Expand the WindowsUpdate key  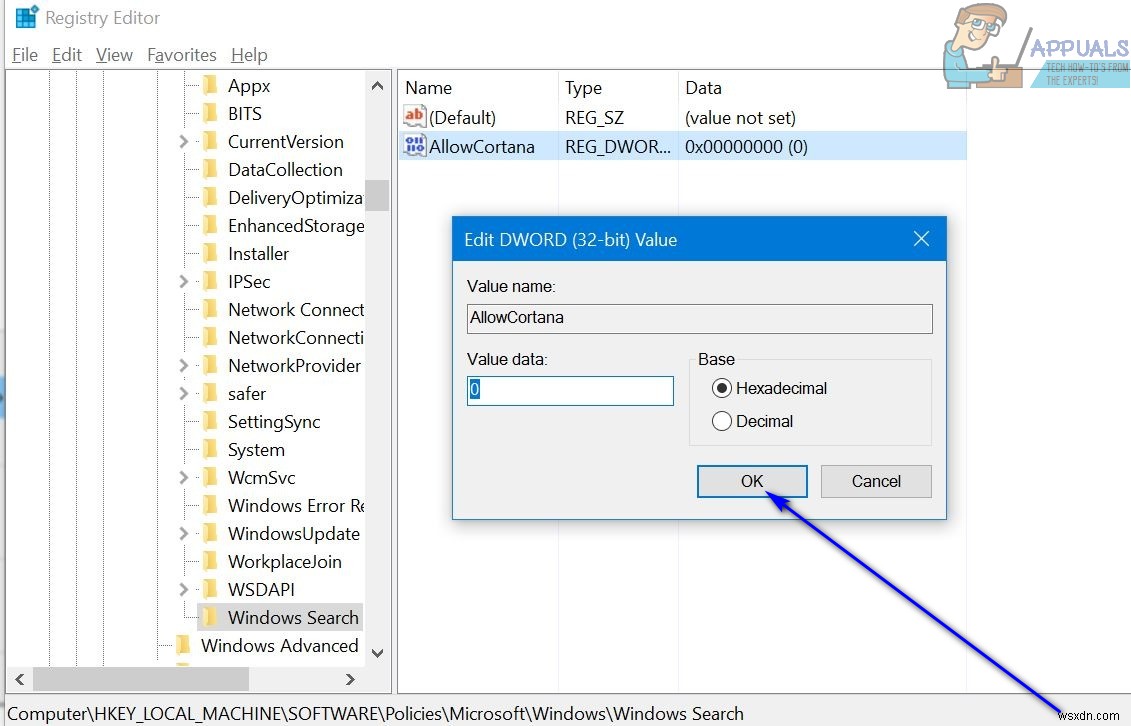[x=184, y=534]
